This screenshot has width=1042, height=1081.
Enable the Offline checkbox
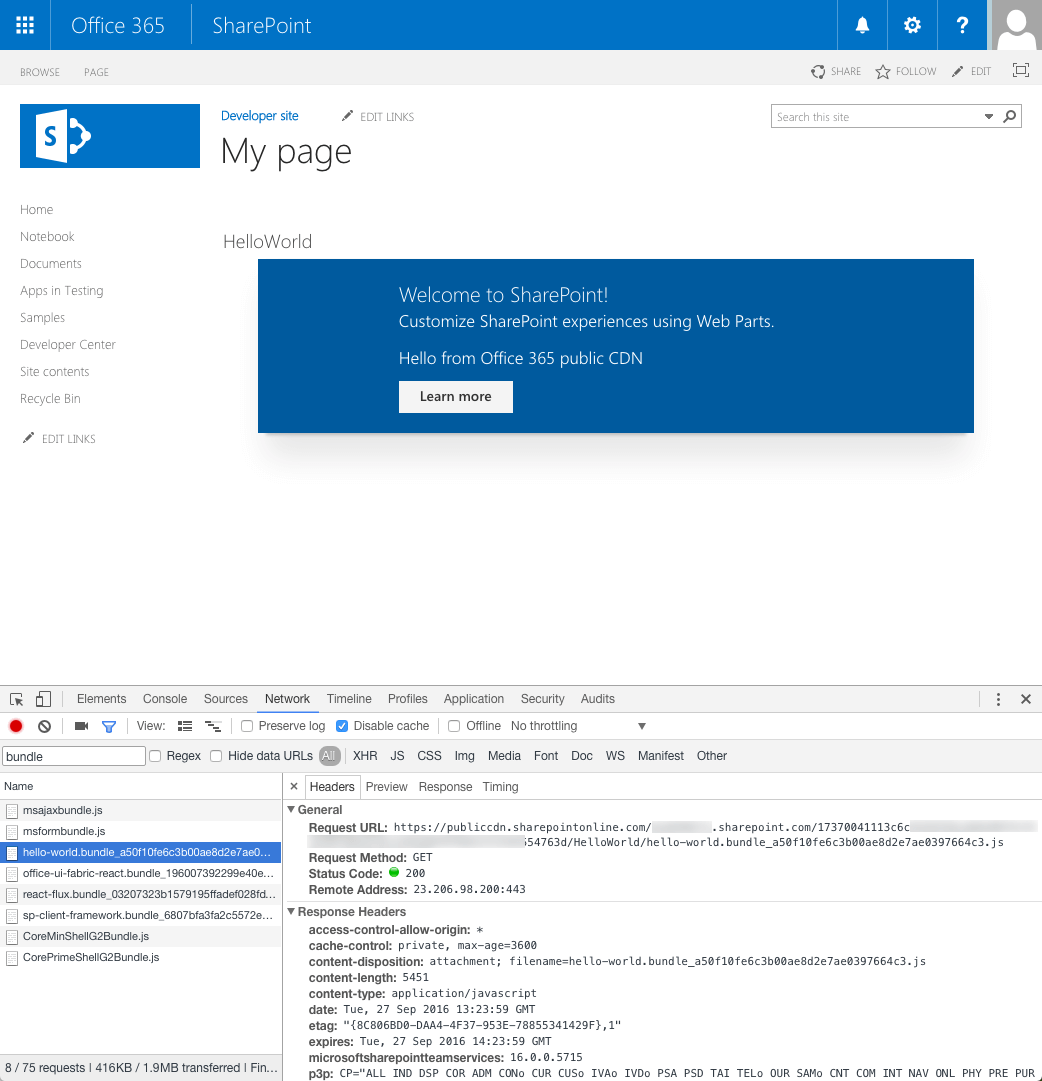[x=452, y=726]
